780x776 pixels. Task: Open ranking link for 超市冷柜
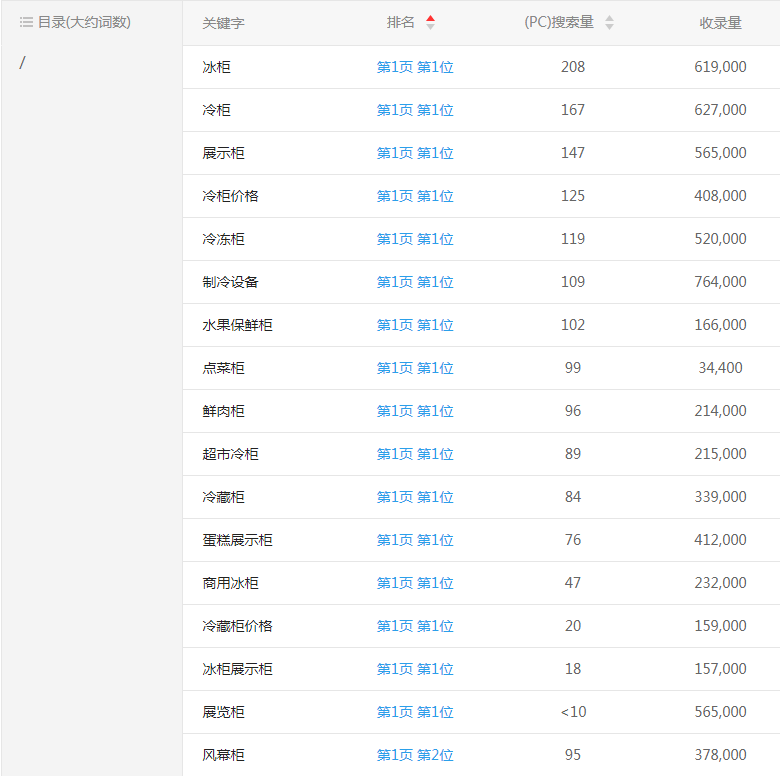[x=415, y=454]
